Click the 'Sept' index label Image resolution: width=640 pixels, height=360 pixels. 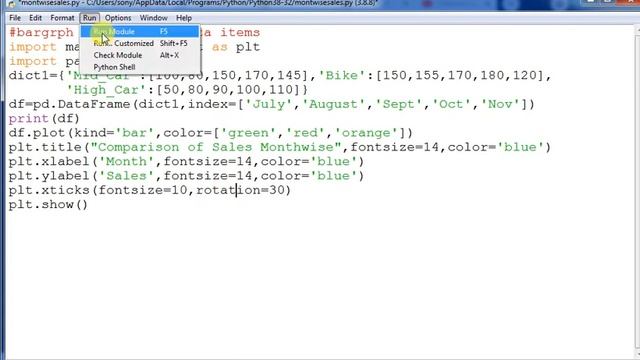(398, 104)
